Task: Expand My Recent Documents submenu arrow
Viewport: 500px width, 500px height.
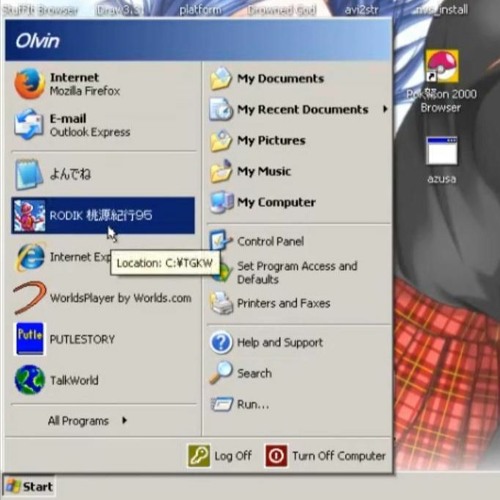Action: coord(385,109)
